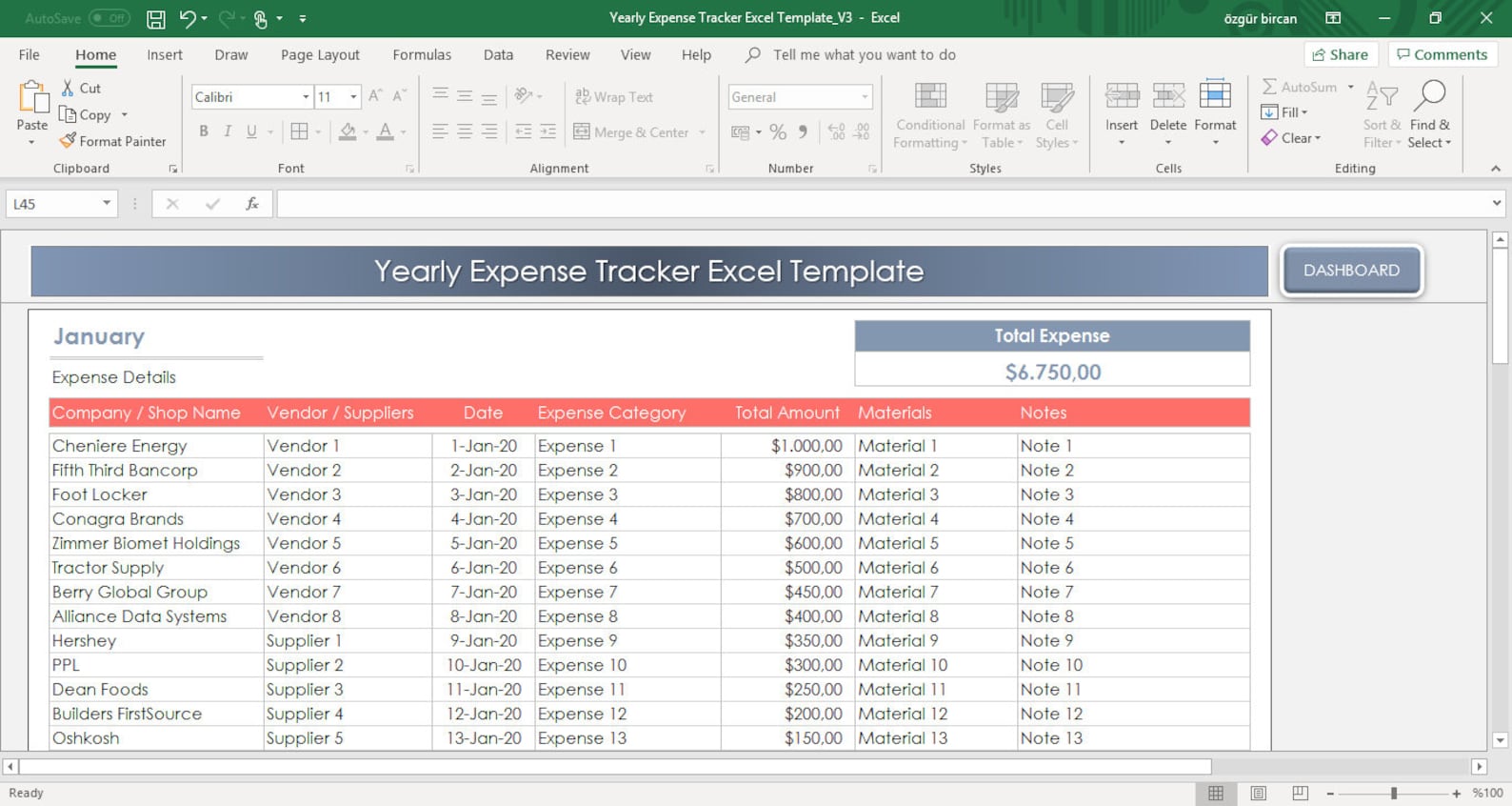This screenshot has width=1512, height=806.
Task: Open the Clear dropdown
Action: [x=1291, y=138]
